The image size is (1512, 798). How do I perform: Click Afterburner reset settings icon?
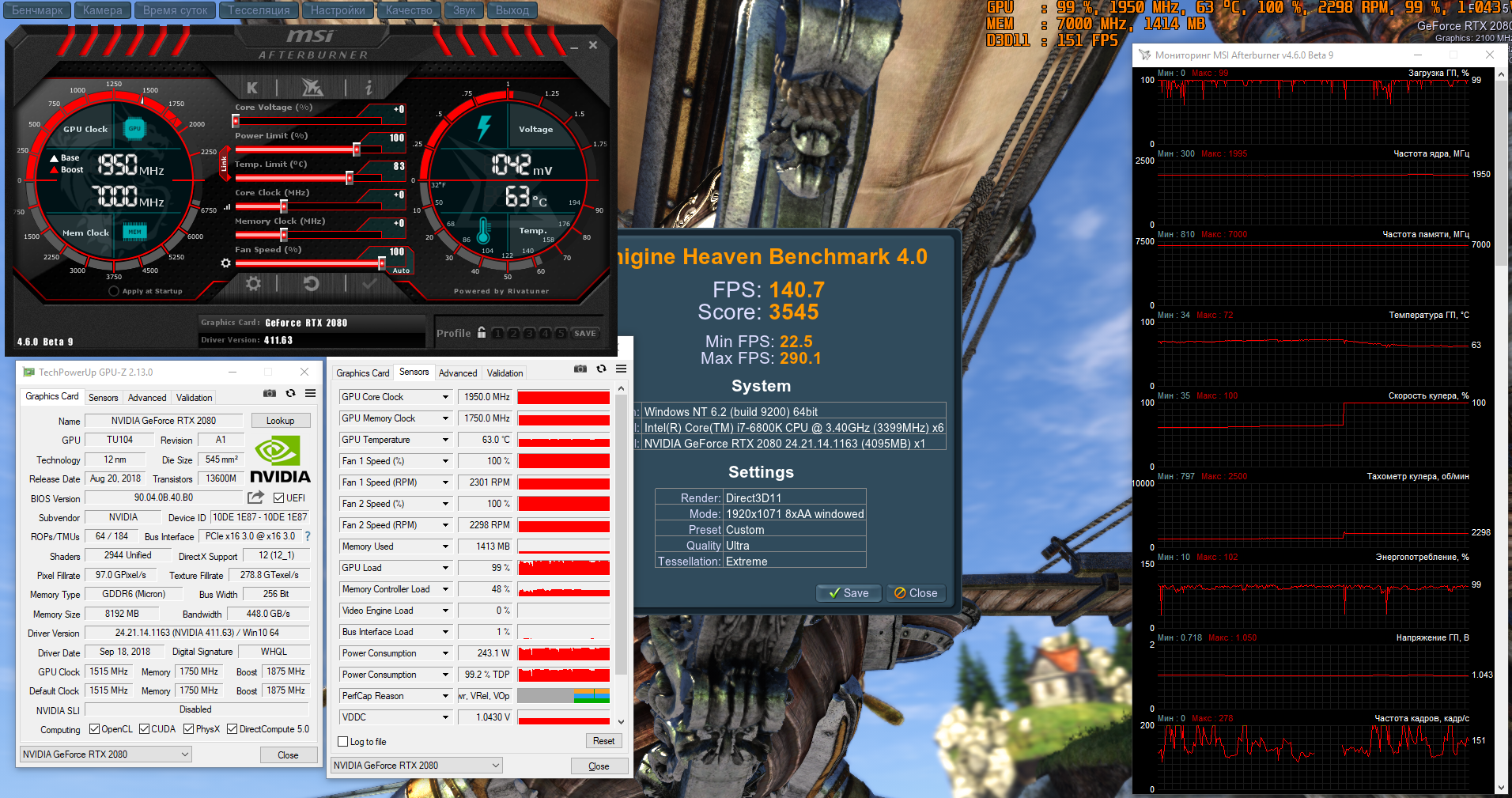[x=311, y=283]
